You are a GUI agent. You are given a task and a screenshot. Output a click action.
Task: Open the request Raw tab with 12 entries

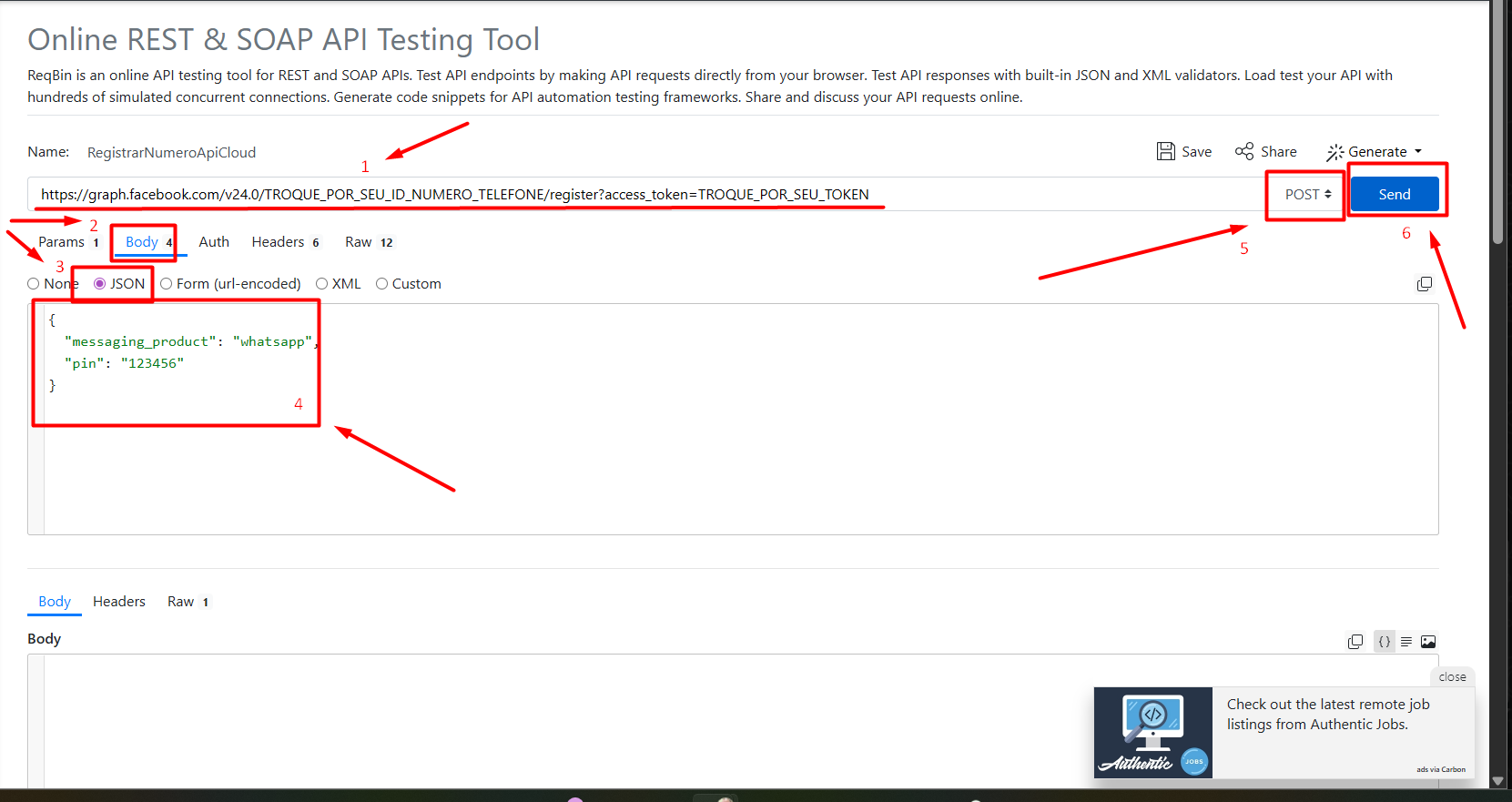click(369, 242)
